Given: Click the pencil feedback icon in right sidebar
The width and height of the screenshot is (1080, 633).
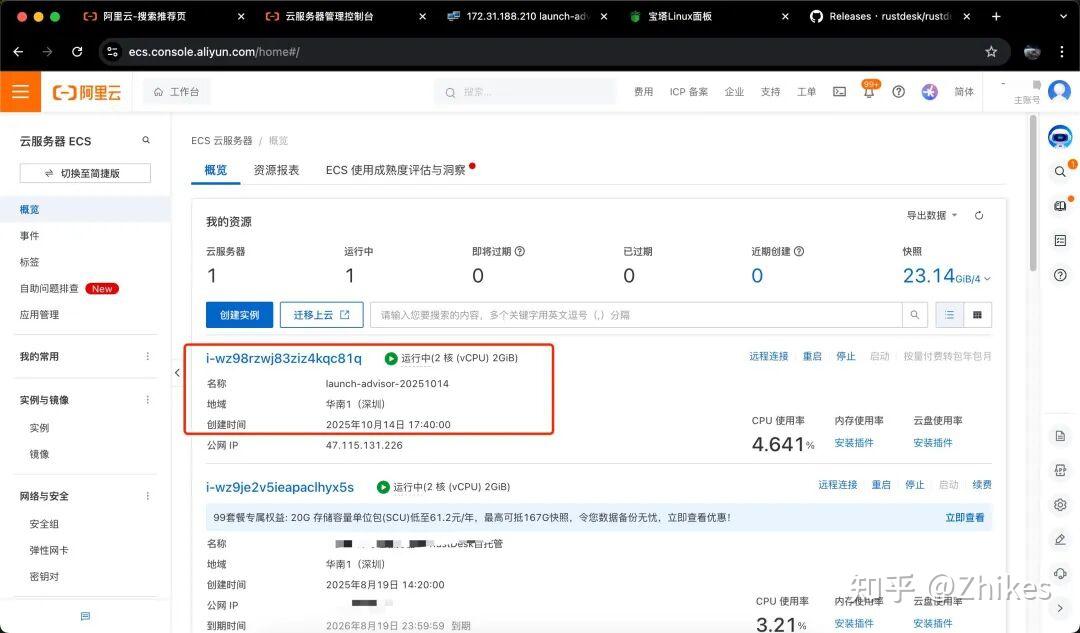Looking at the screenshot, I should point(1061,539).
